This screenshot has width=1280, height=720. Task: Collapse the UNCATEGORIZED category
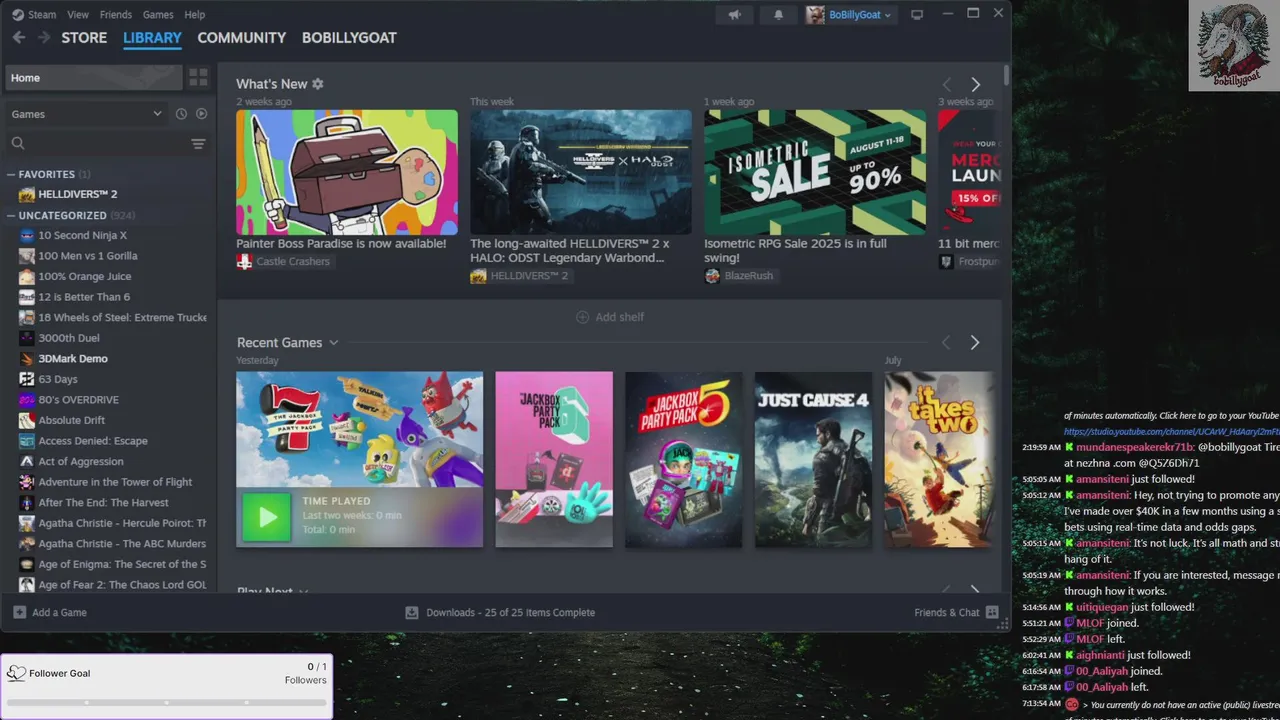coord(11,215)
